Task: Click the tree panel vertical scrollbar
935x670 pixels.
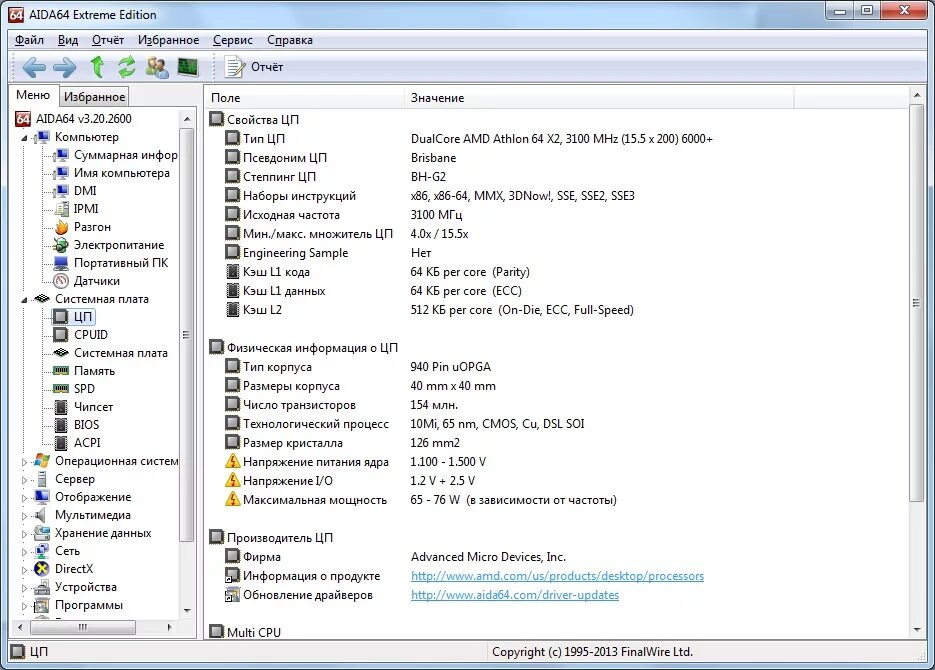Action: [187, 334]
